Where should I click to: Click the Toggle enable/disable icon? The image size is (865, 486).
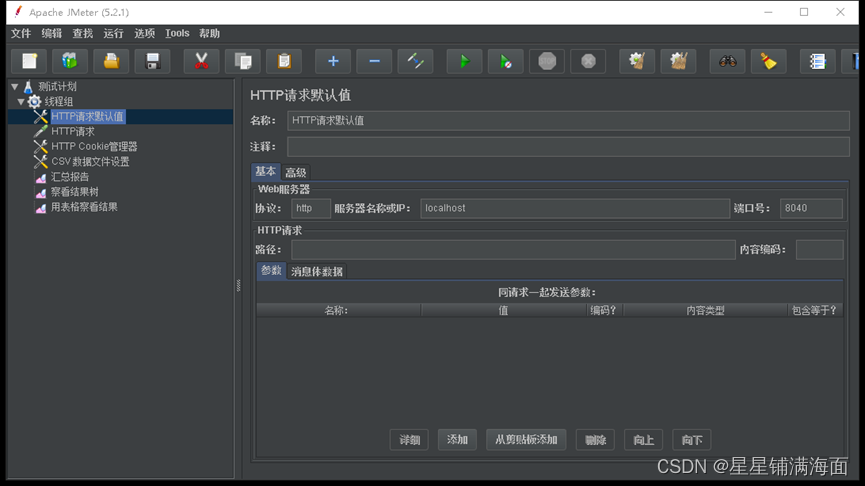[x=415, y=61]
